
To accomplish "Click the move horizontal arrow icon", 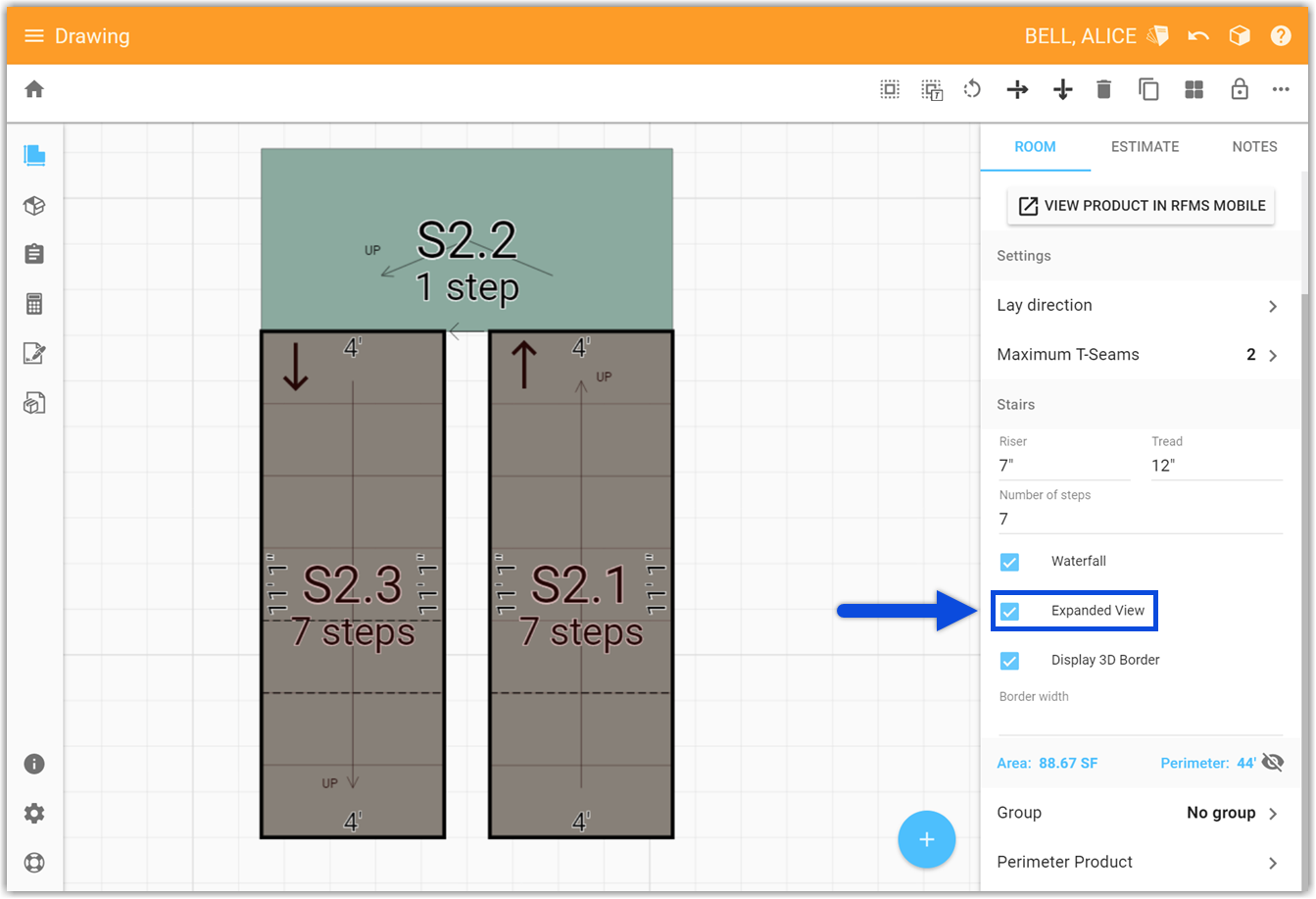I will [1017, 90].
